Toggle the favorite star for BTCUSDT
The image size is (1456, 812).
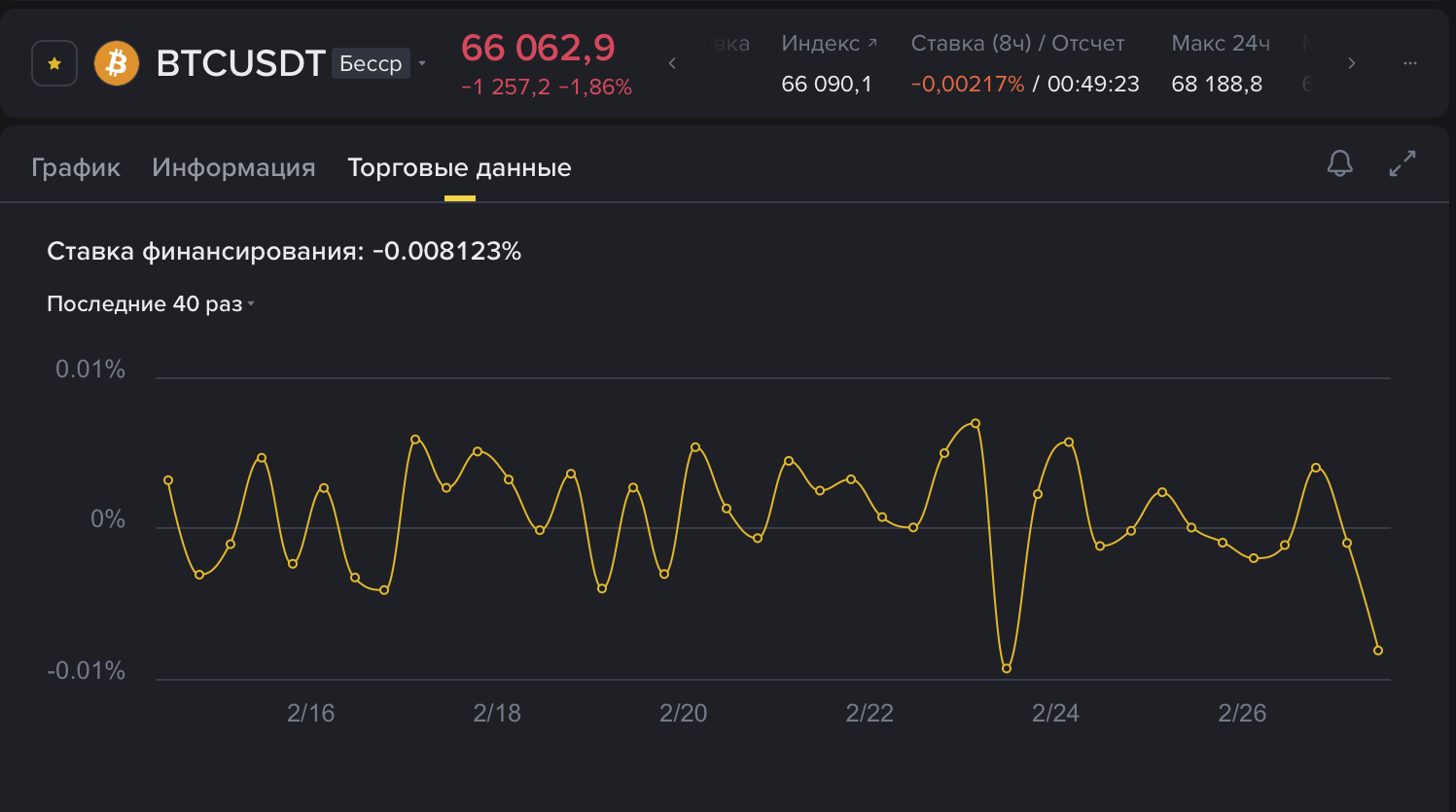tap(54, 63)
